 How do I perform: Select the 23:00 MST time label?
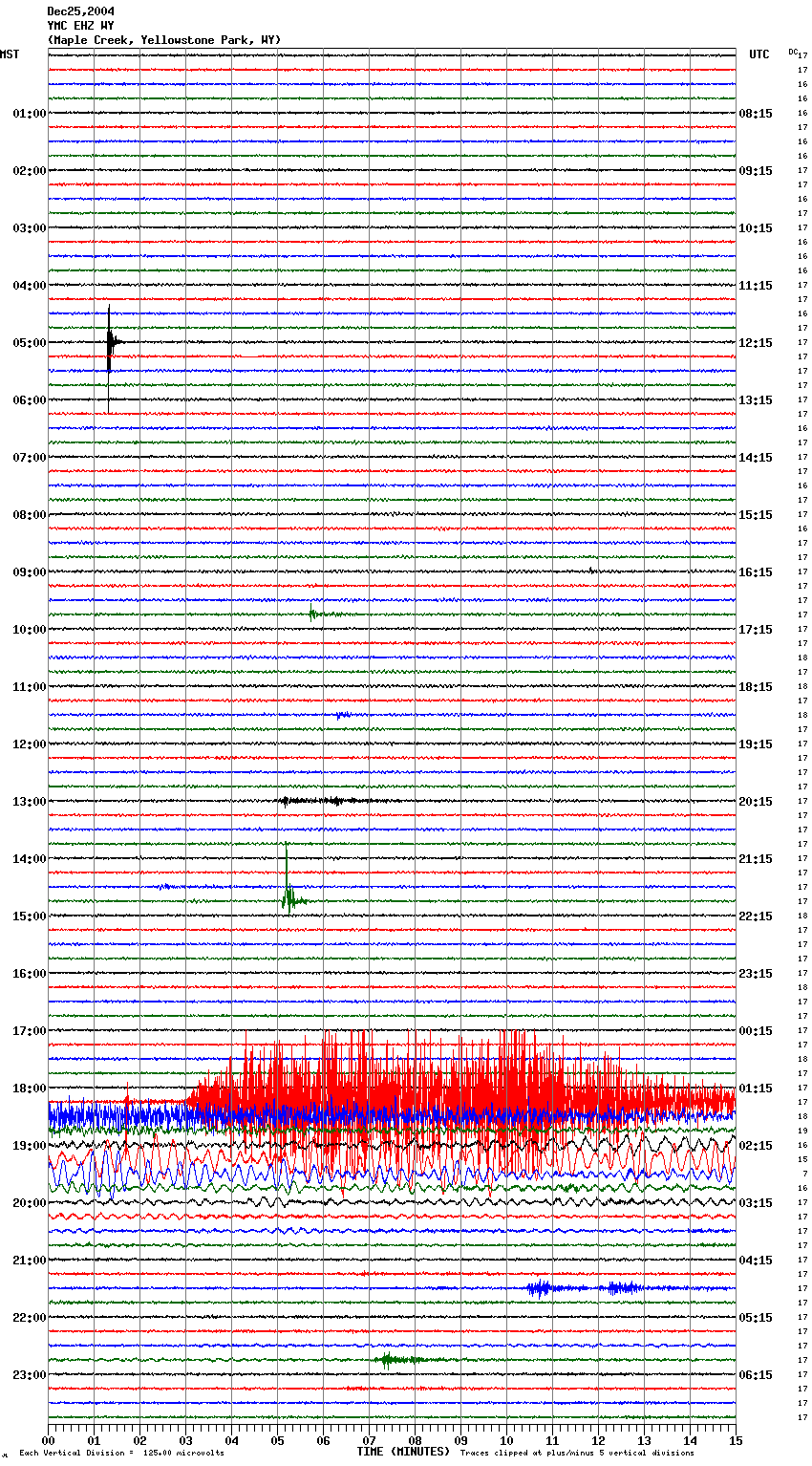tap(30, 1375)
